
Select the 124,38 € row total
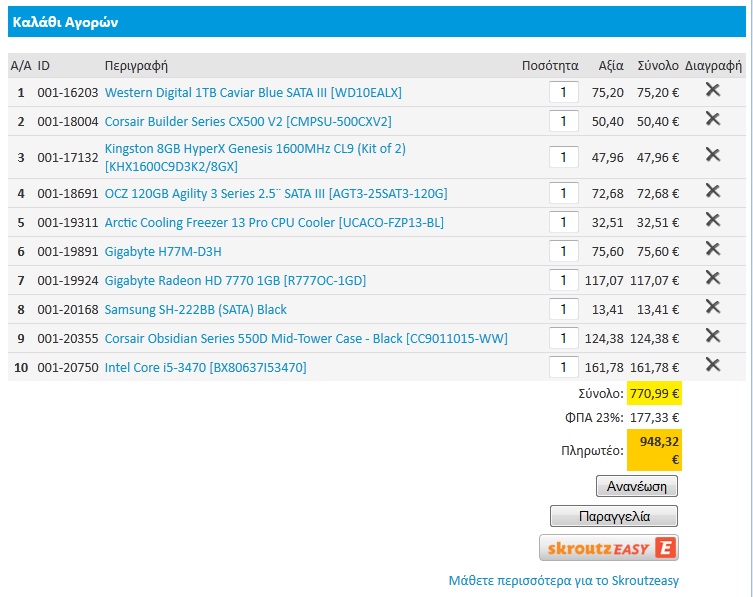coord(655,339)
